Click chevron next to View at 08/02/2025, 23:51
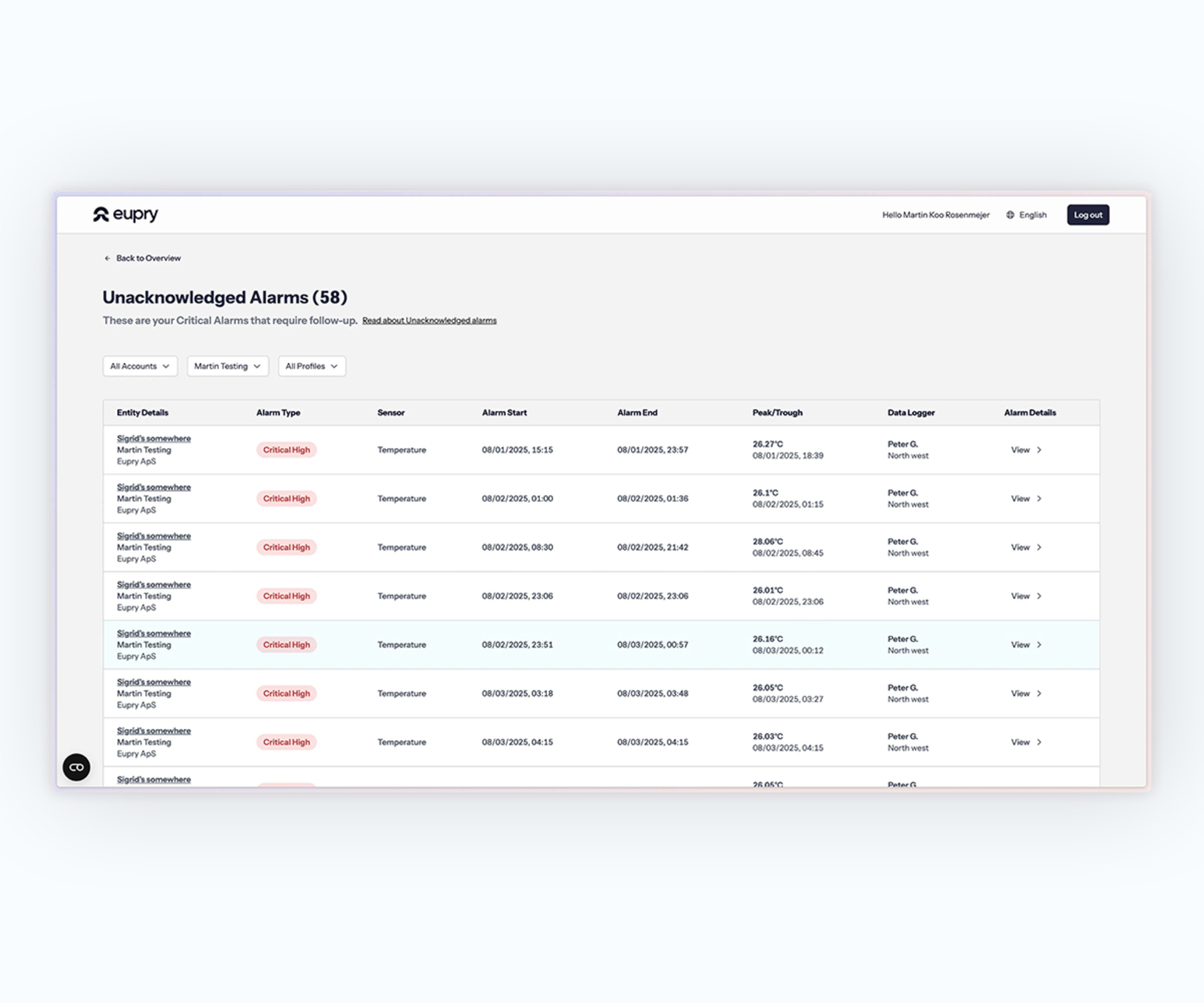 point(1039,645)
